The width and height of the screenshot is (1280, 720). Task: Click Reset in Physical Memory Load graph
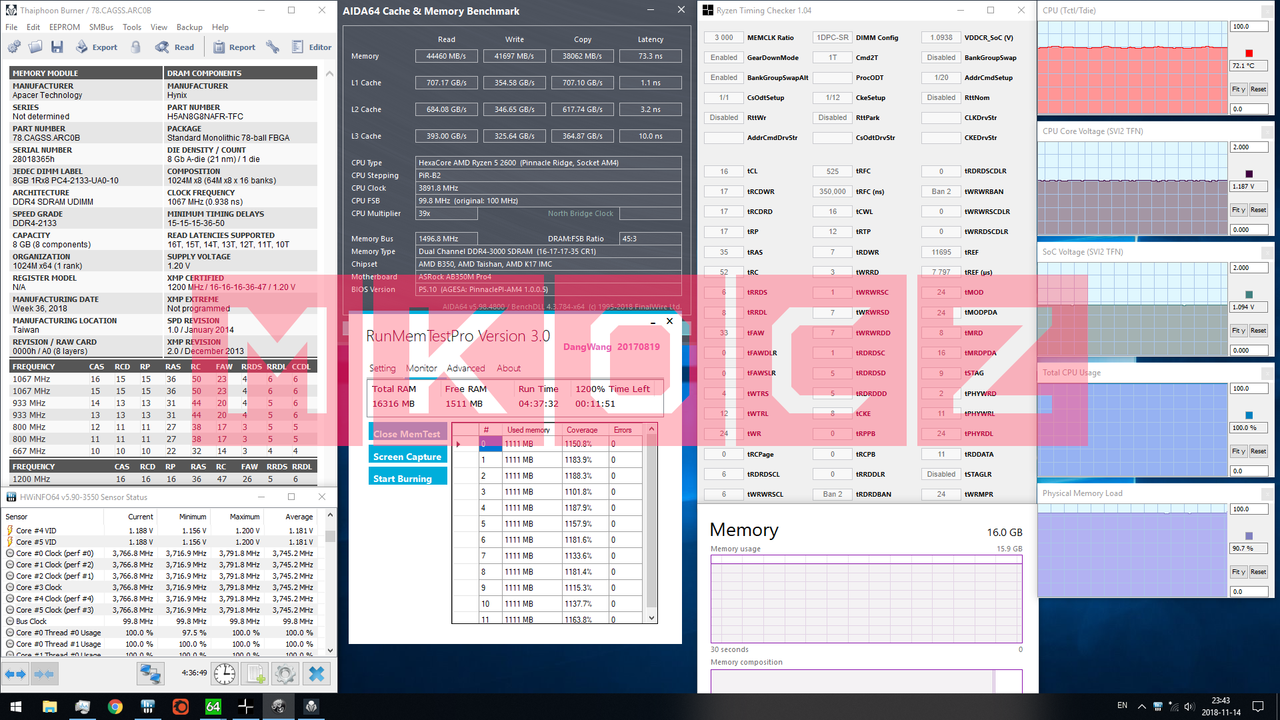1258,572
